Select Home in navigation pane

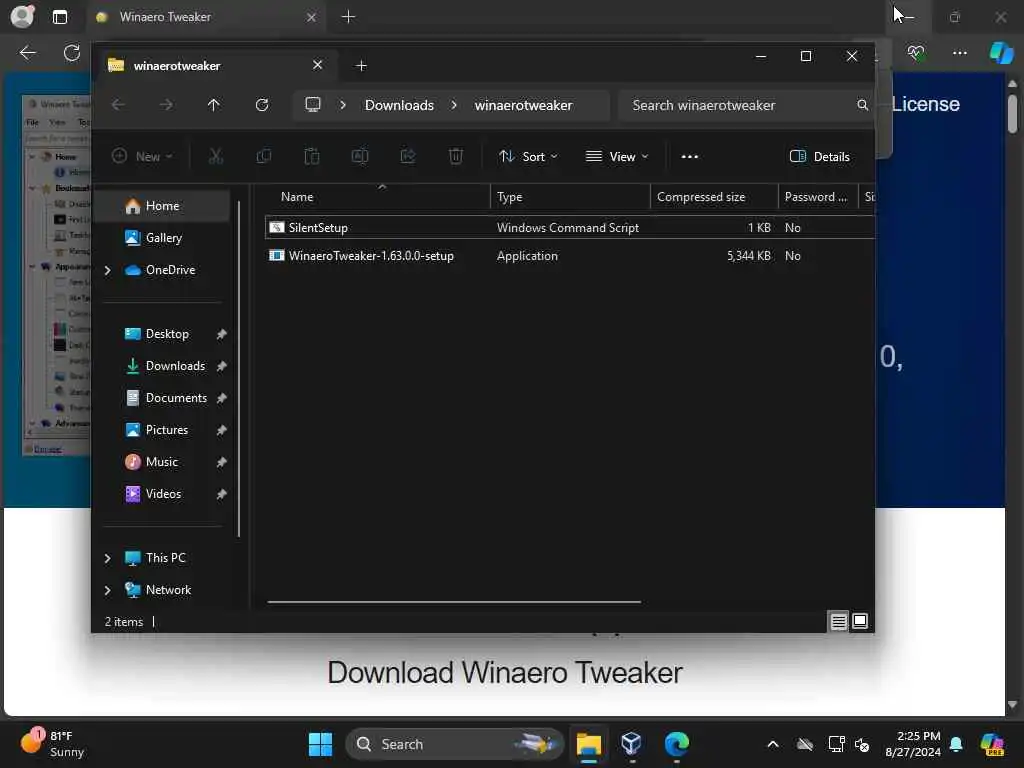(162, 206)
